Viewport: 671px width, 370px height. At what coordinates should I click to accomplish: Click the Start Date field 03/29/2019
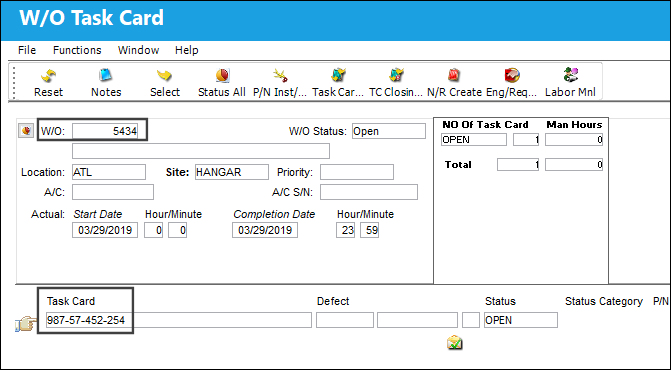coord(105,230)
